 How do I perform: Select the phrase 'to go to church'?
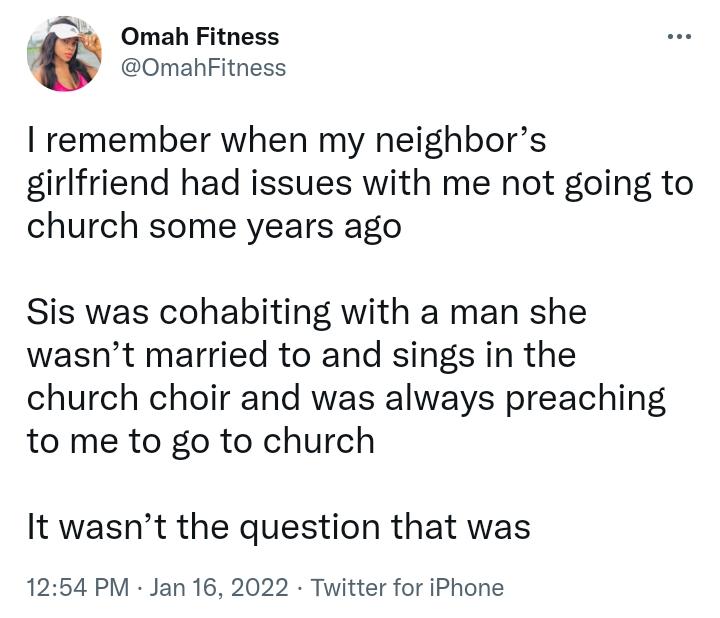(252, 442)
